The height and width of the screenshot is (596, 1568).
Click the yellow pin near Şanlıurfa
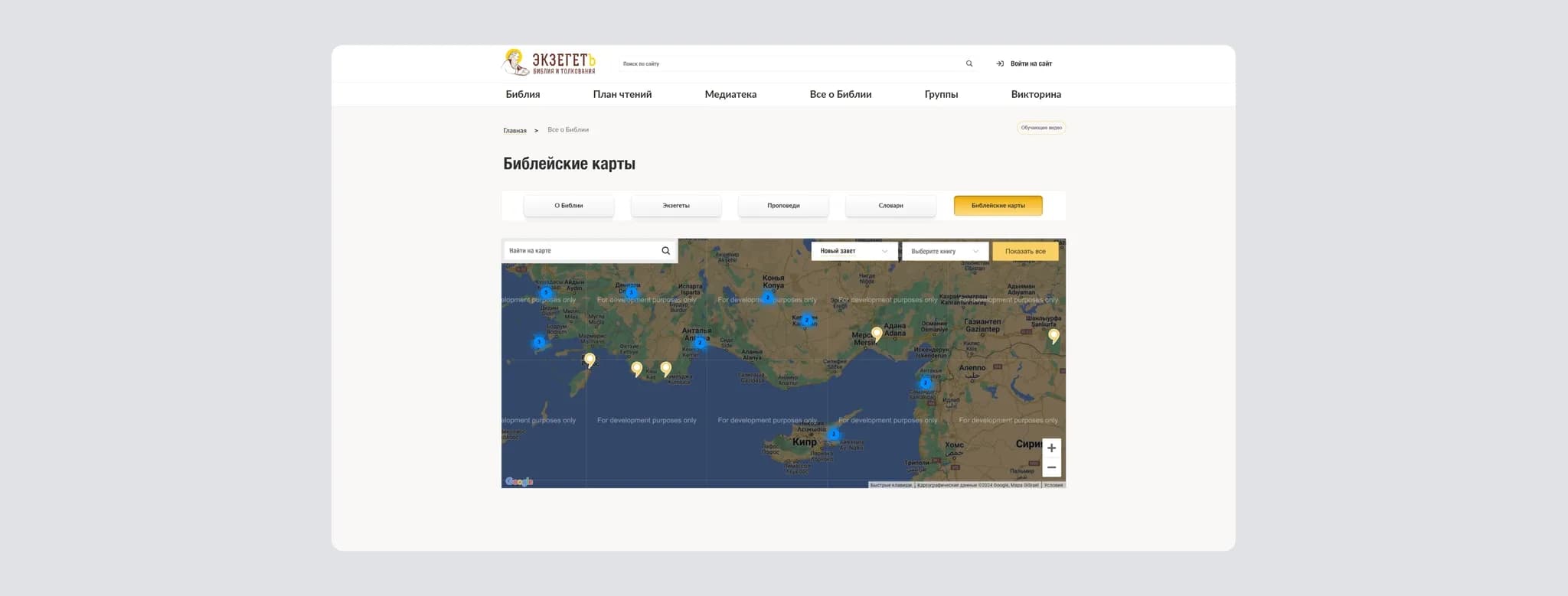1053,335
